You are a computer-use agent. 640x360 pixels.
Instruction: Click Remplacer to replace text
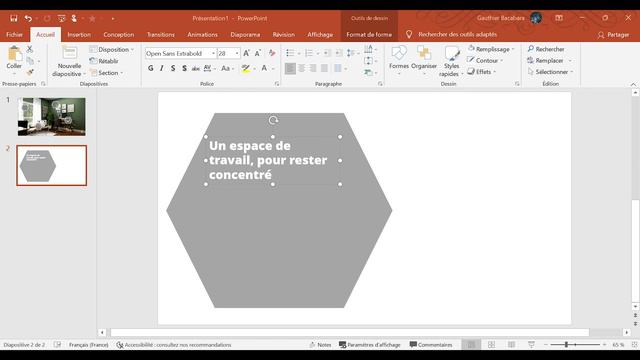tap(549, 60)
